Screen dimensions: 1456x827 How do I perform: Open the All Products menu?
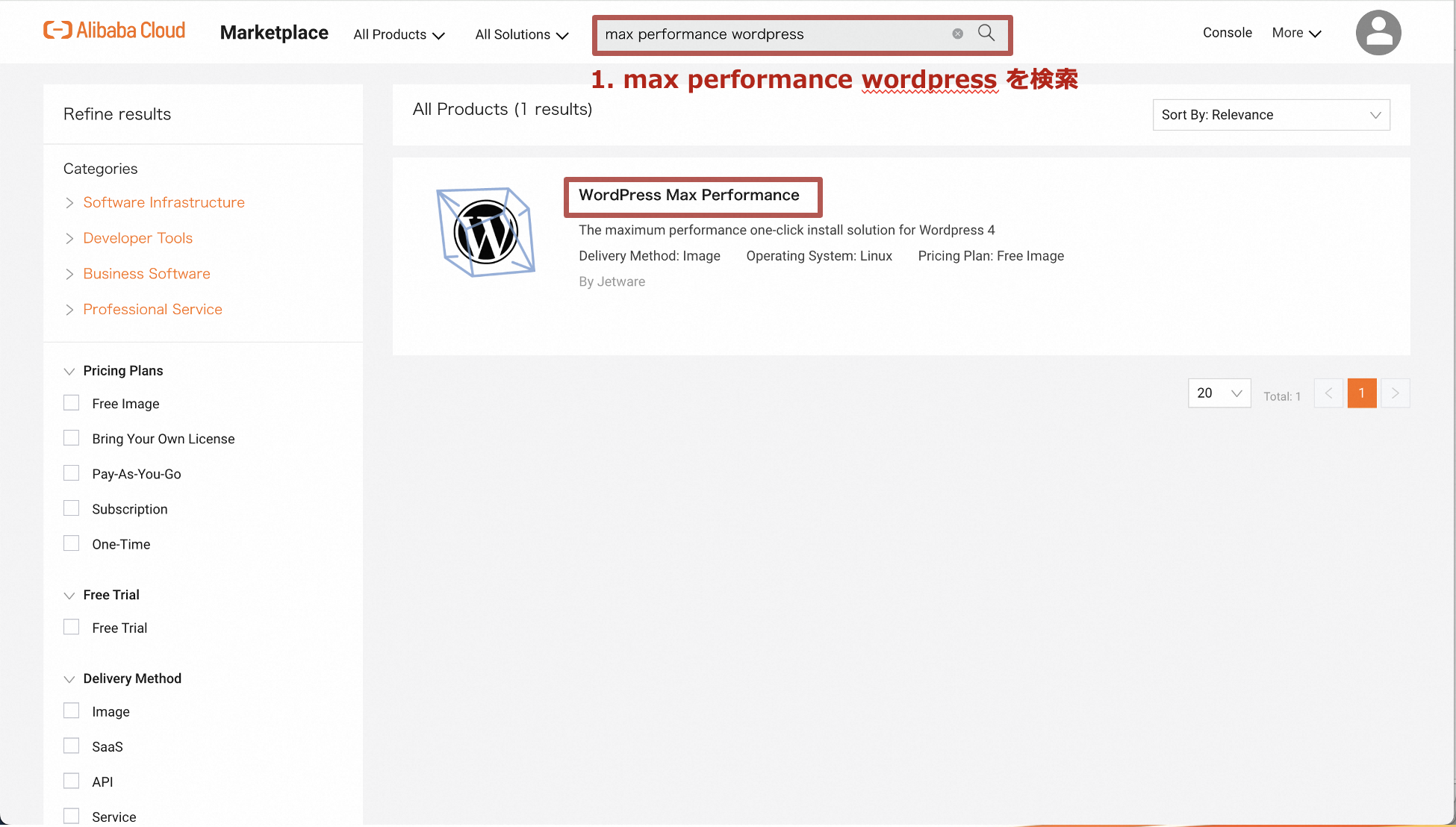(399, 34)
